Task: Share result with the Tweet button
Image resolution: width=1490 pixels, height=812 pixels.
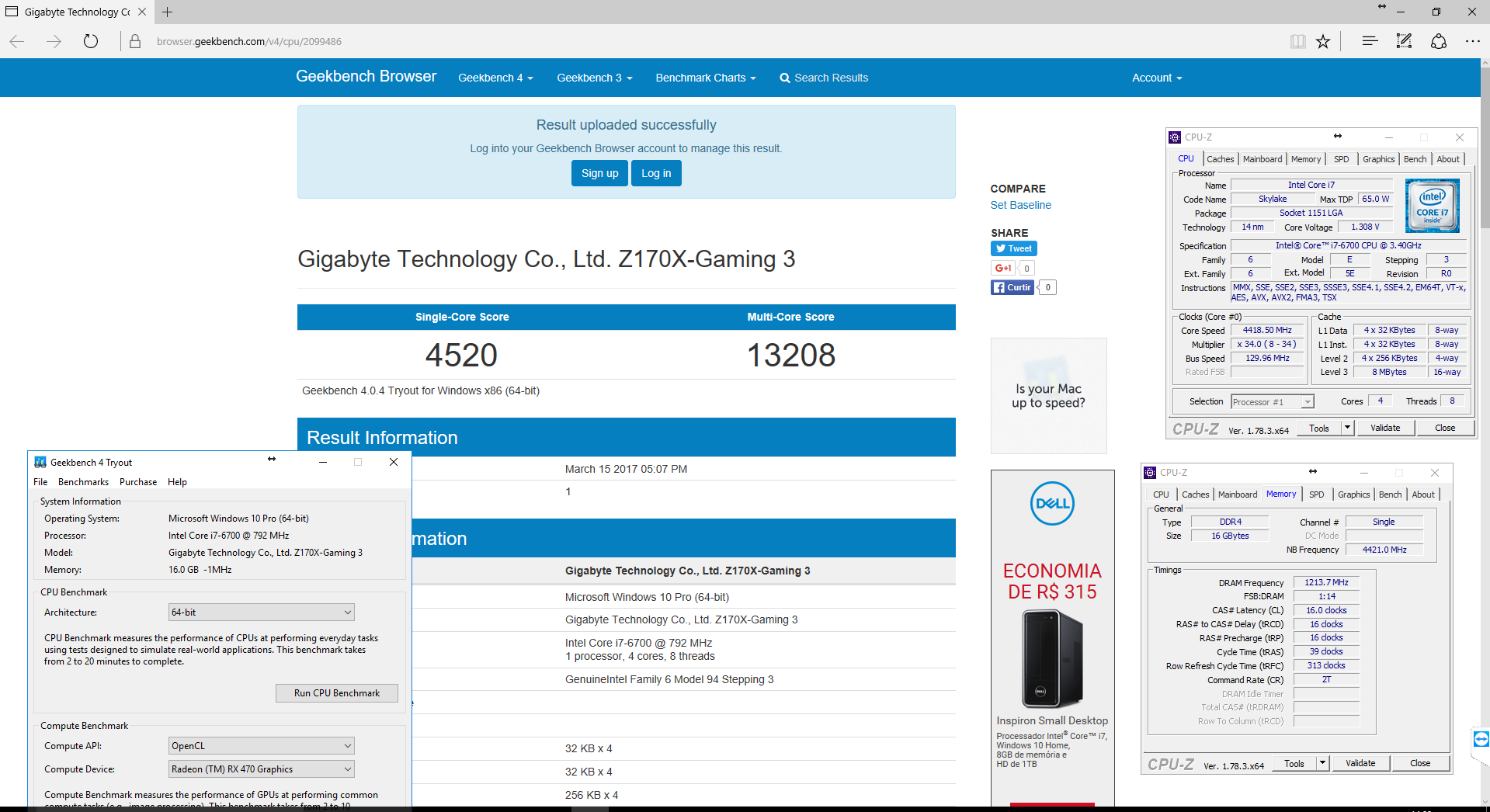Action: pyautogui.click(x=1014, y=248)
